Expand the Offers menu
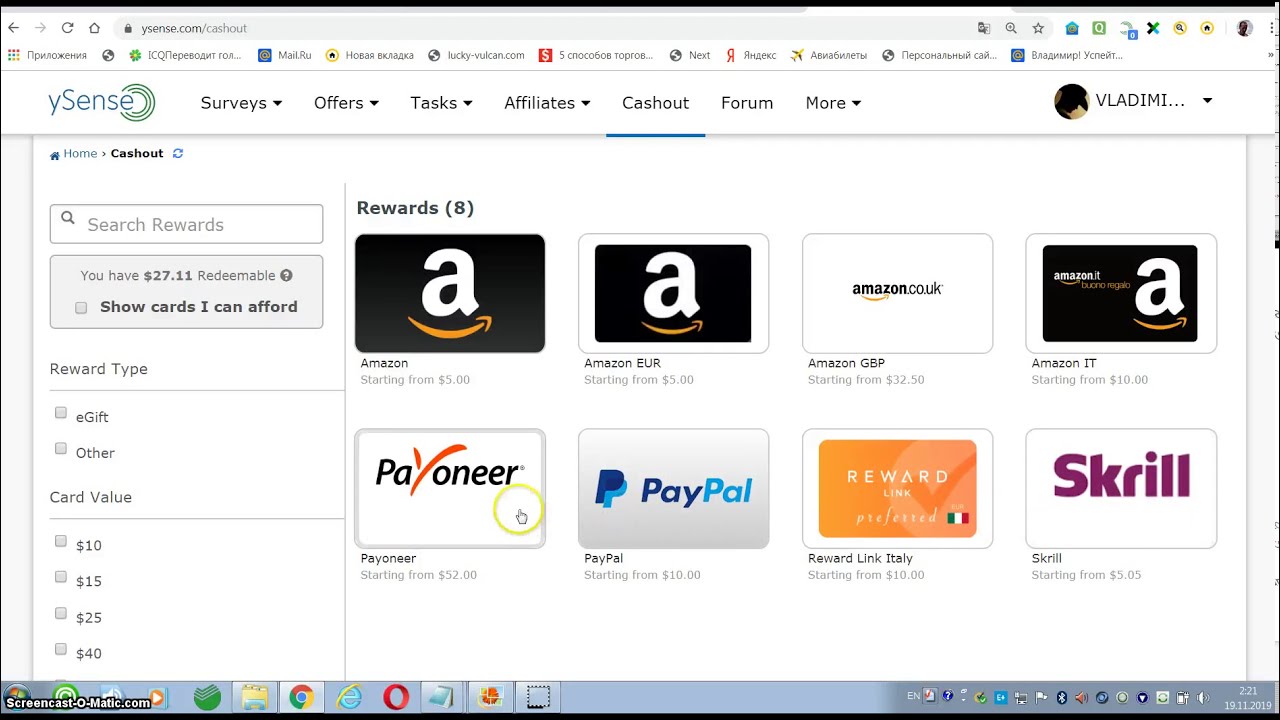The height and width of the screenshot is (720, 1280). (346, 103)
